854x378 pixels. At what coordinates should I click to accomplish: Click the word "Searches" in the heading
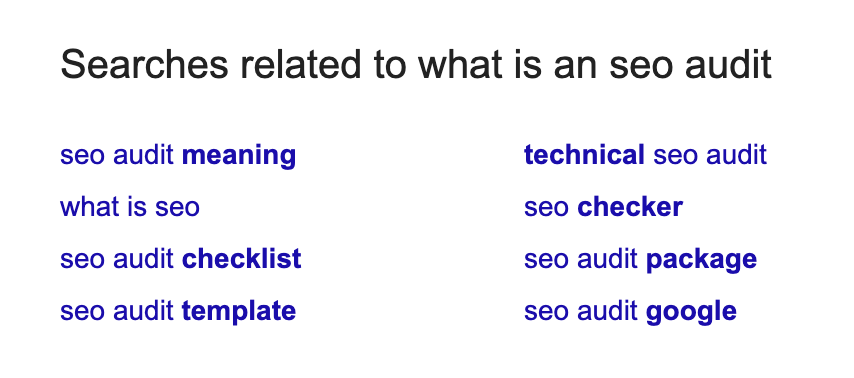pos(144,64)
